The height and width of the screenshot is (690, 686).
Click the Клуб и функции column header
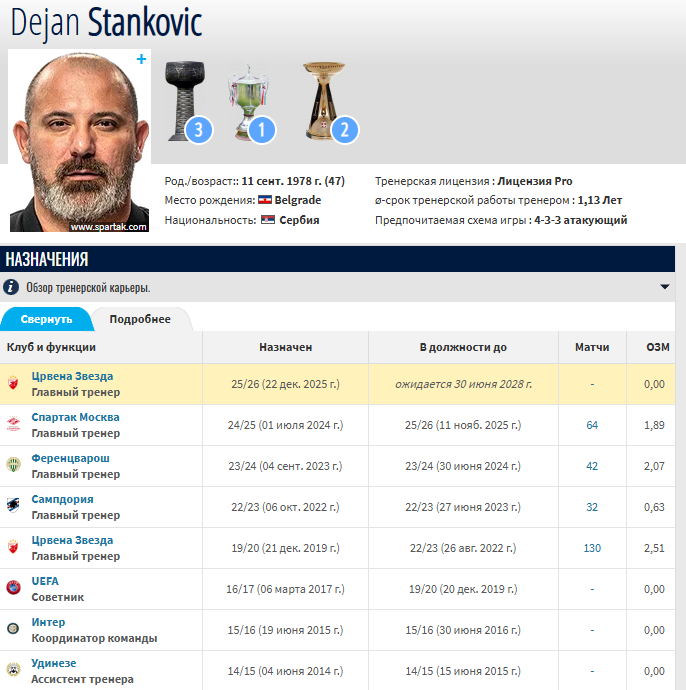click(51, 347)
